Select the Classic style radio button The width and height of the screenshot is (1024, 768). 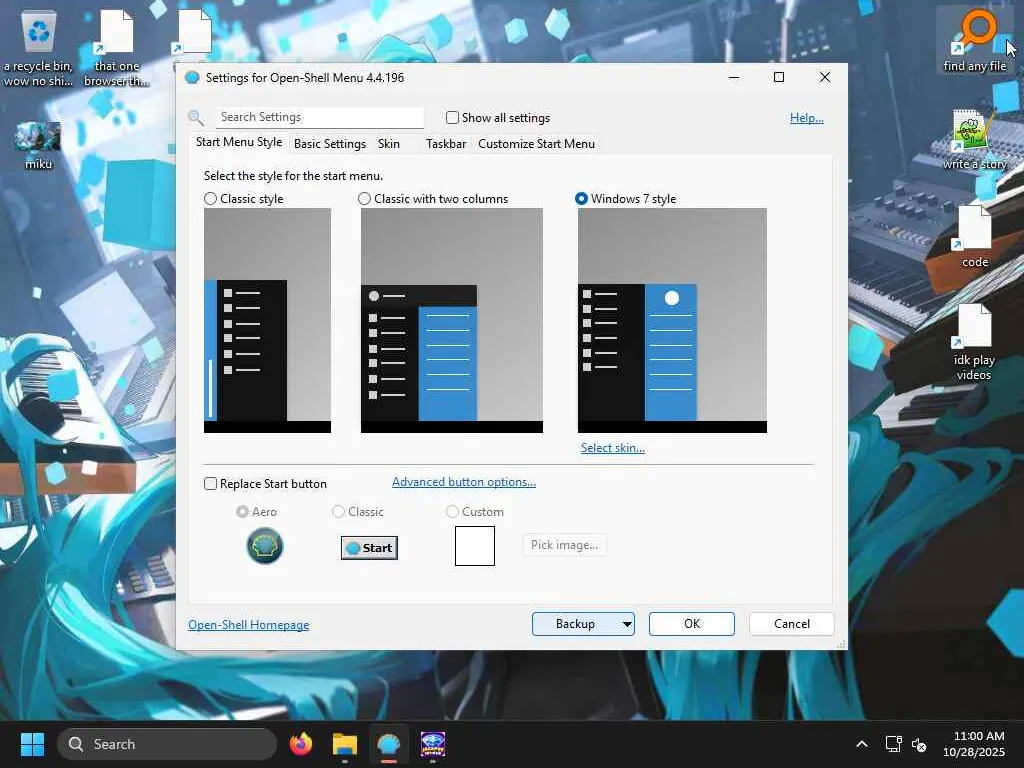pos(210,199)
